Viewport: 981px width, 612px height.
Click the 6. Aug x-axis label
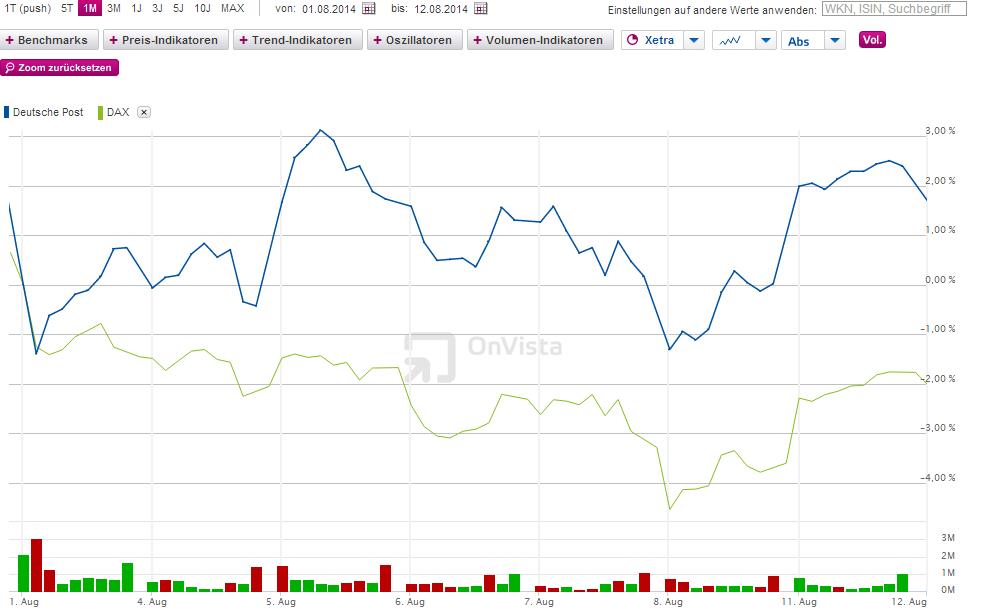410,602
